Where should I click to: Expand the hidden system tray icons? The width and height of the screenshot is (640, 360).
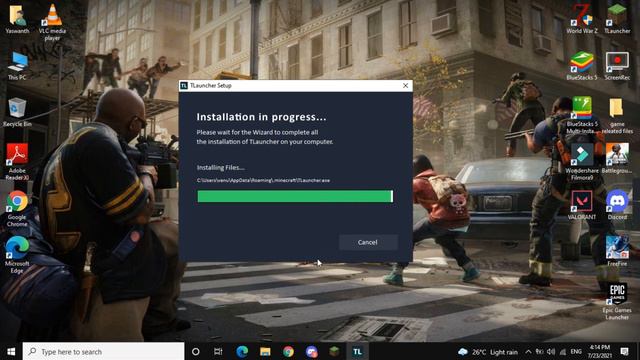[528, 352]
